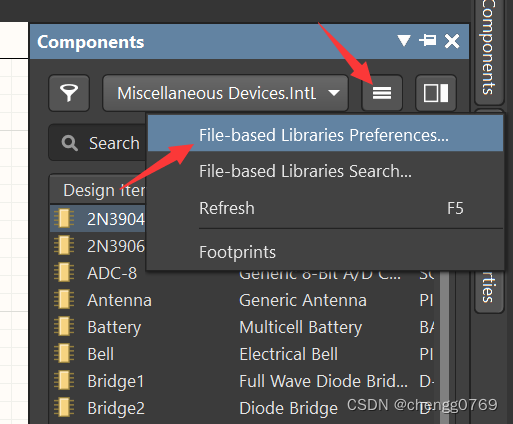Open the hamburger menu button
Screen dimensions: 513x424
[x=382, y=93]
